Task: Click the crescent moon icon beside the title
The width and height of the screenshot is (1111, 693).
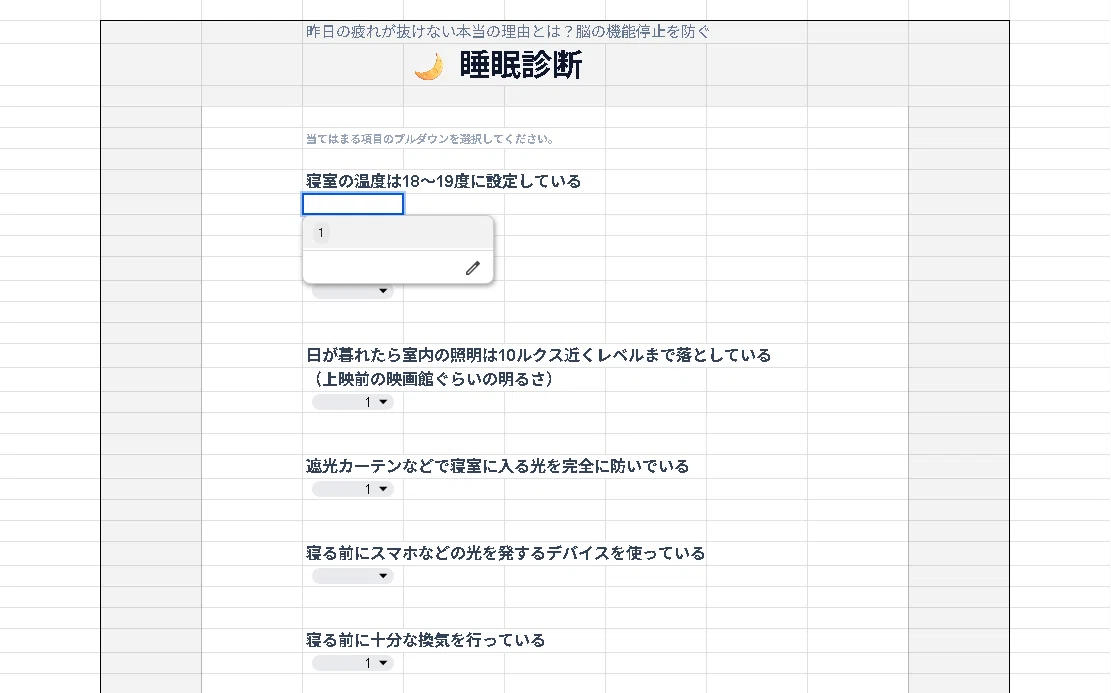Action: 429,67
